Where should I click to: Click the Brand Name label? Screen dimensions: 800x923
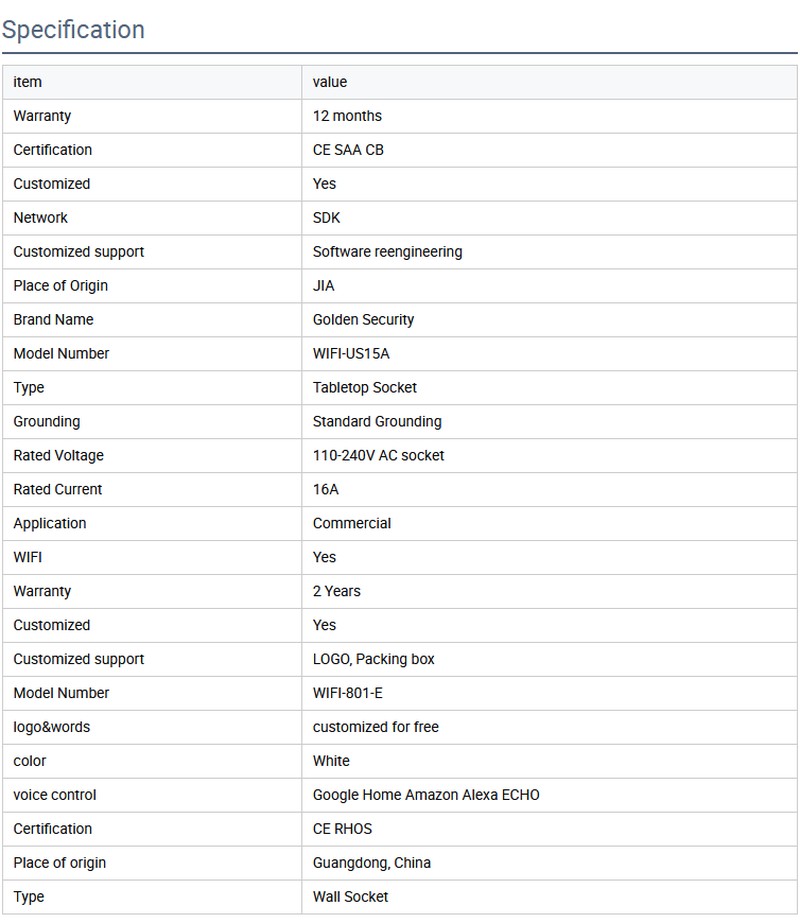[53, 320]
